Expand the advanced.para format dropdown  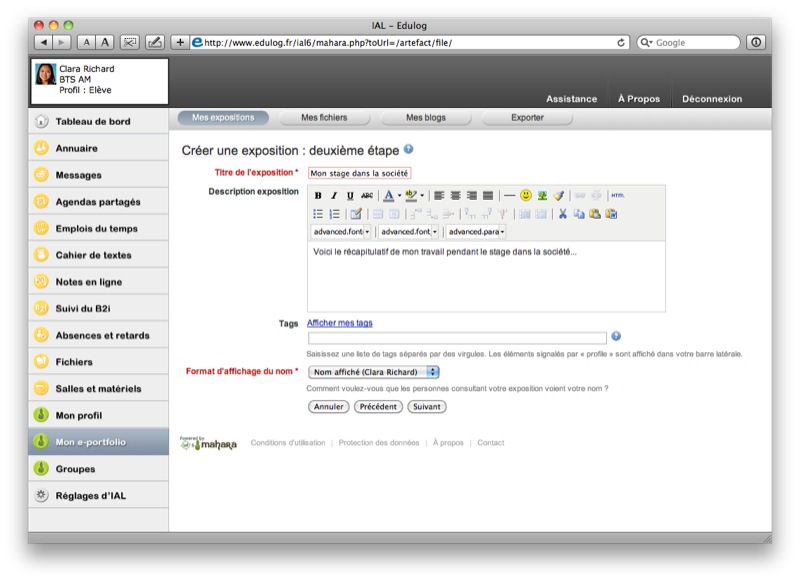click(501, 232)
